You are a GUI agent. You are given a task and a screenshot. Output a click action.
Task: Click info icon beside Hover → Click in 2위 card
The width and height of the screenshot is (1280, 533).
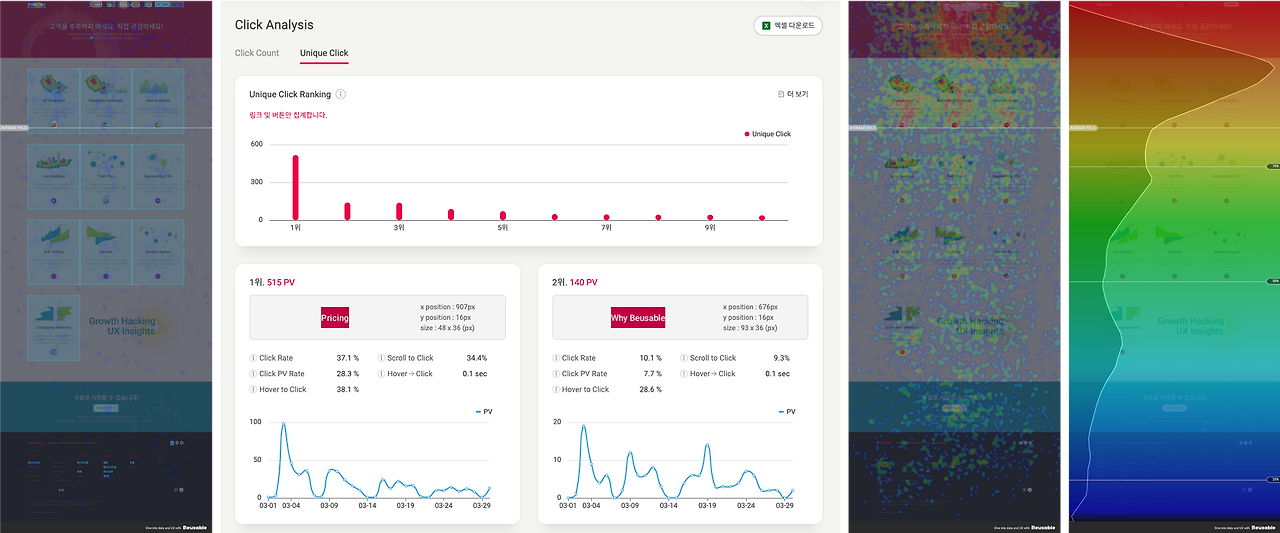[x=684, y=374]
